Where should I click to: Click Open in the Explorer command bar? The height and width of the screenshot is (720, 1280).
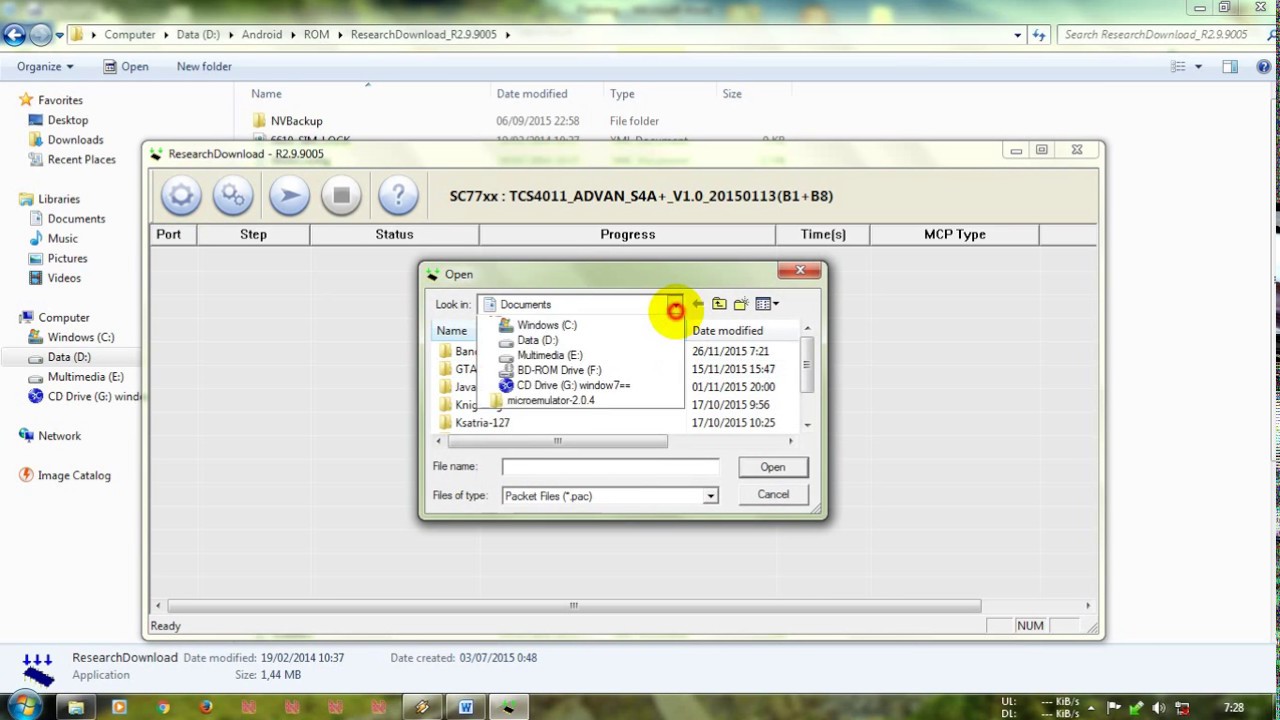[x=126, y=66]
